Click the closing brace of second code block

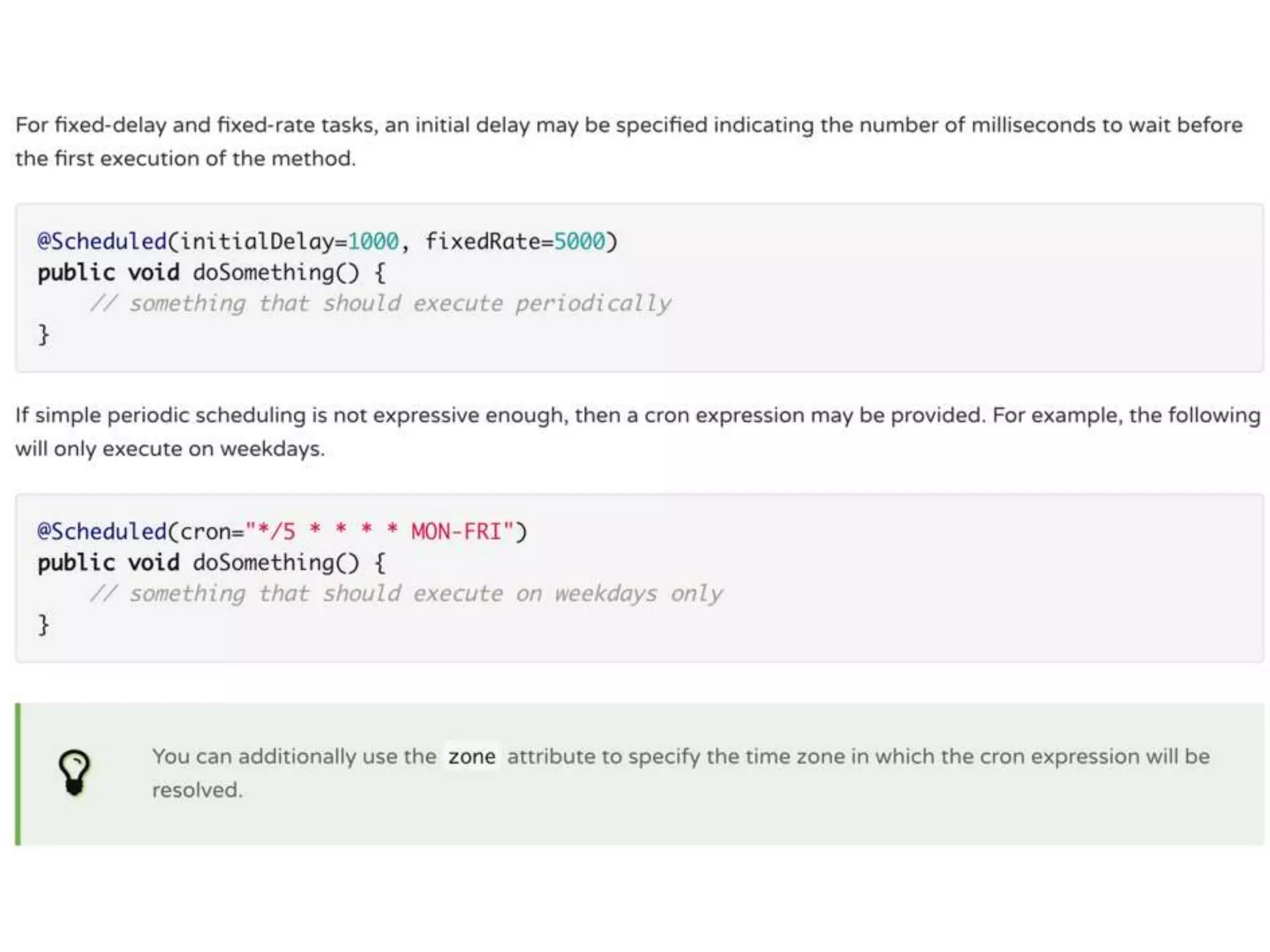click(x=43, y=625)
